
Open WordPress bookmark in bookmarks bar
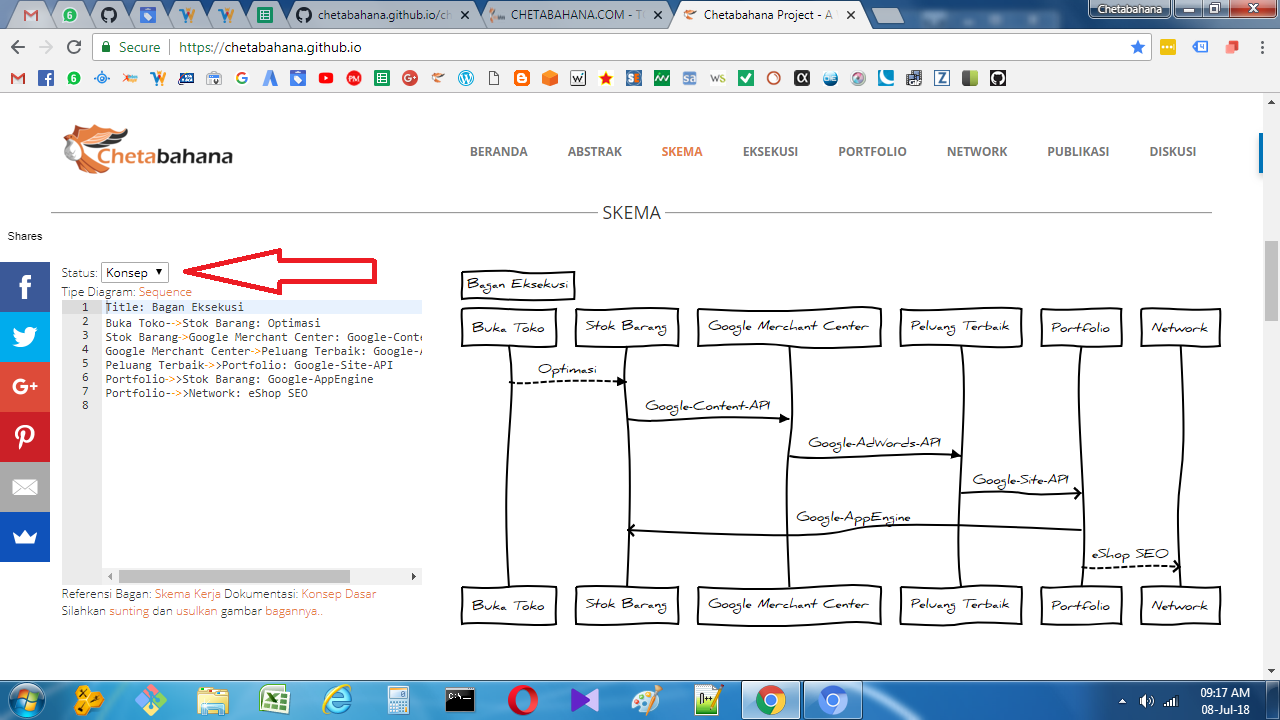click(466, 78)
